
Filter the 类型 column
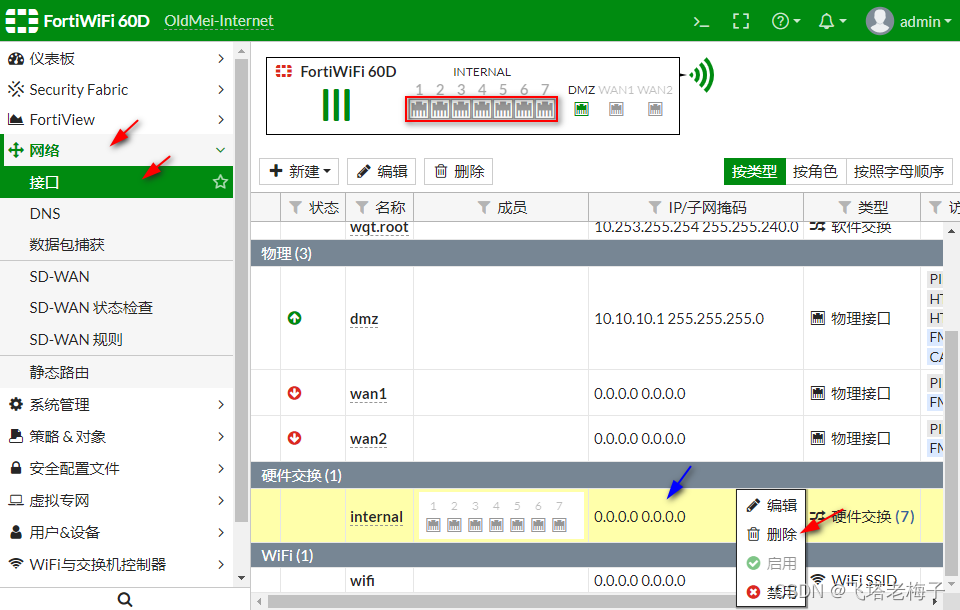[x=844, y=208]
